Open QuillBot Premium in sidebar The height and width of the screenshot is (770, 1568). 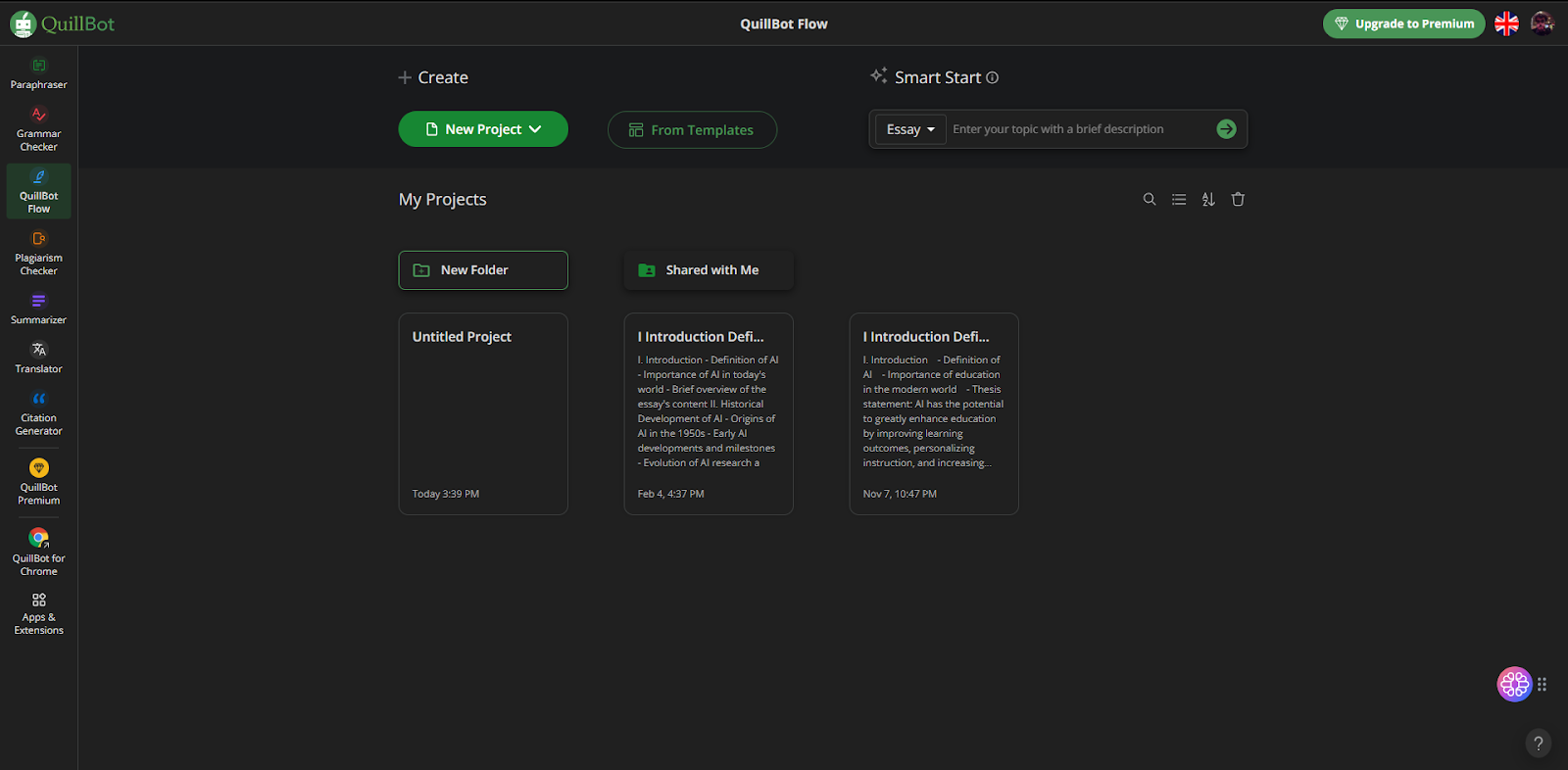point(38,482)
